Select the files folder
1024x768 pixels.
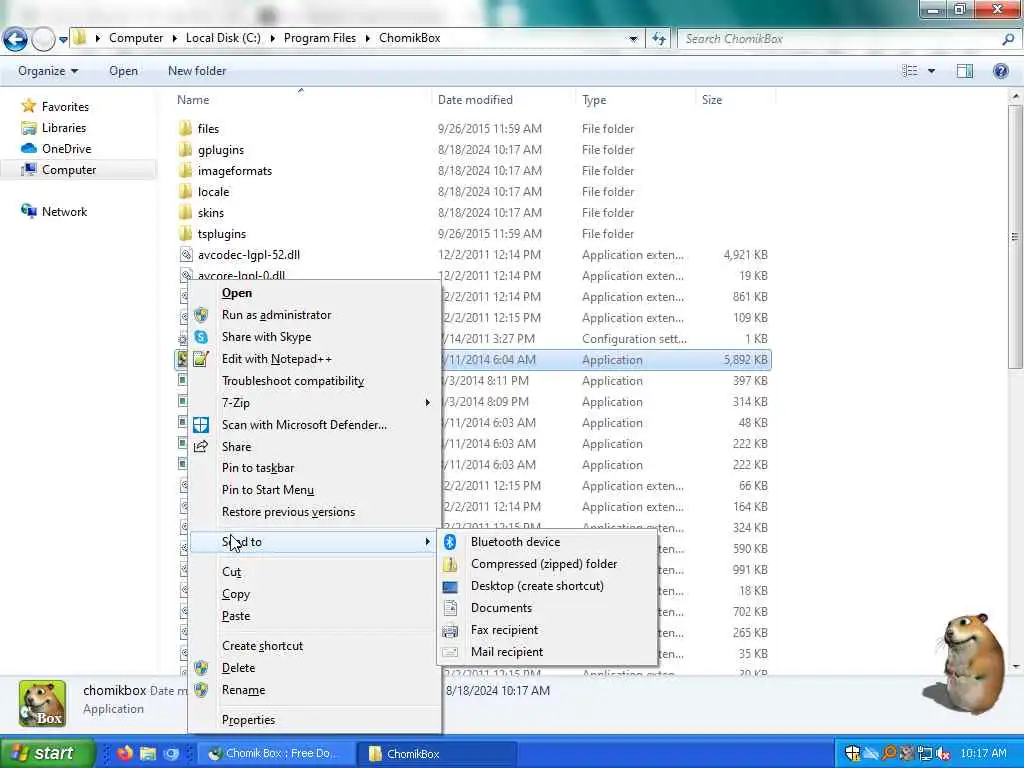(208, 129)
